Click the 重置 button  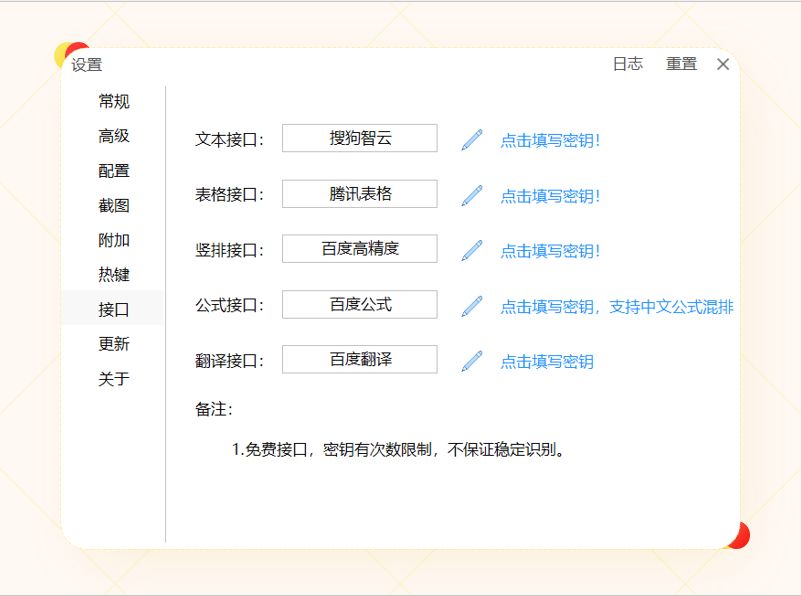[682, 64]
